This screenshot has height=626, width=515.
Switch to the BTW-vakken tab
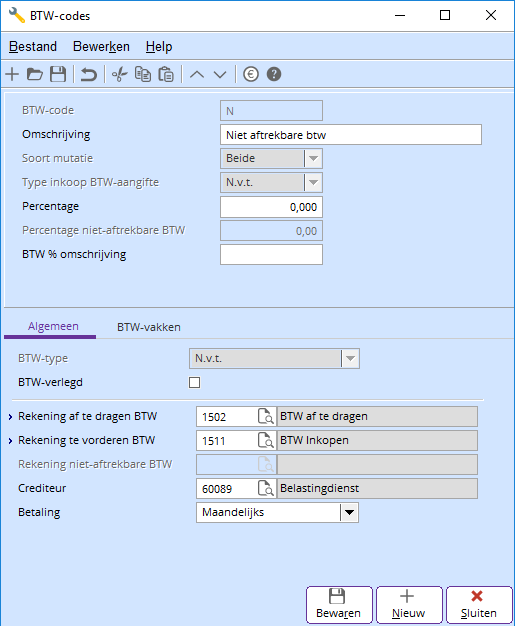149,327
